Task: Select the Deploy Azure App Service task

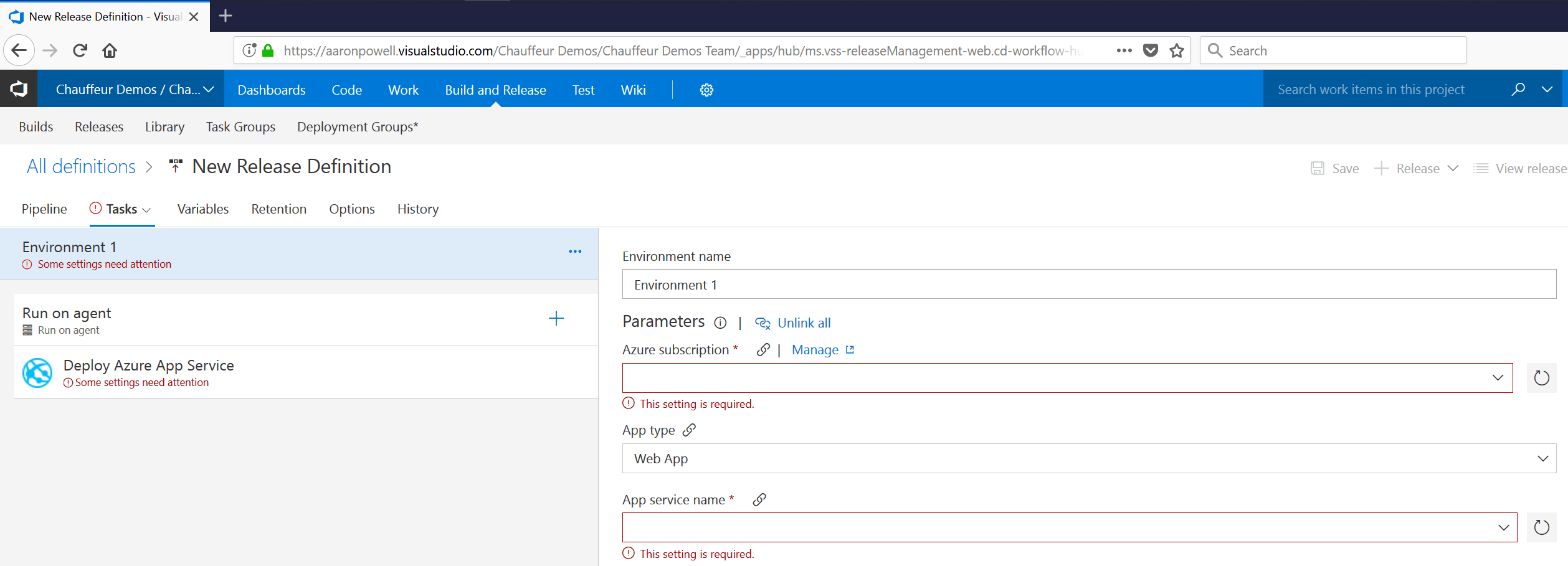Action: (x=148, y=366)
